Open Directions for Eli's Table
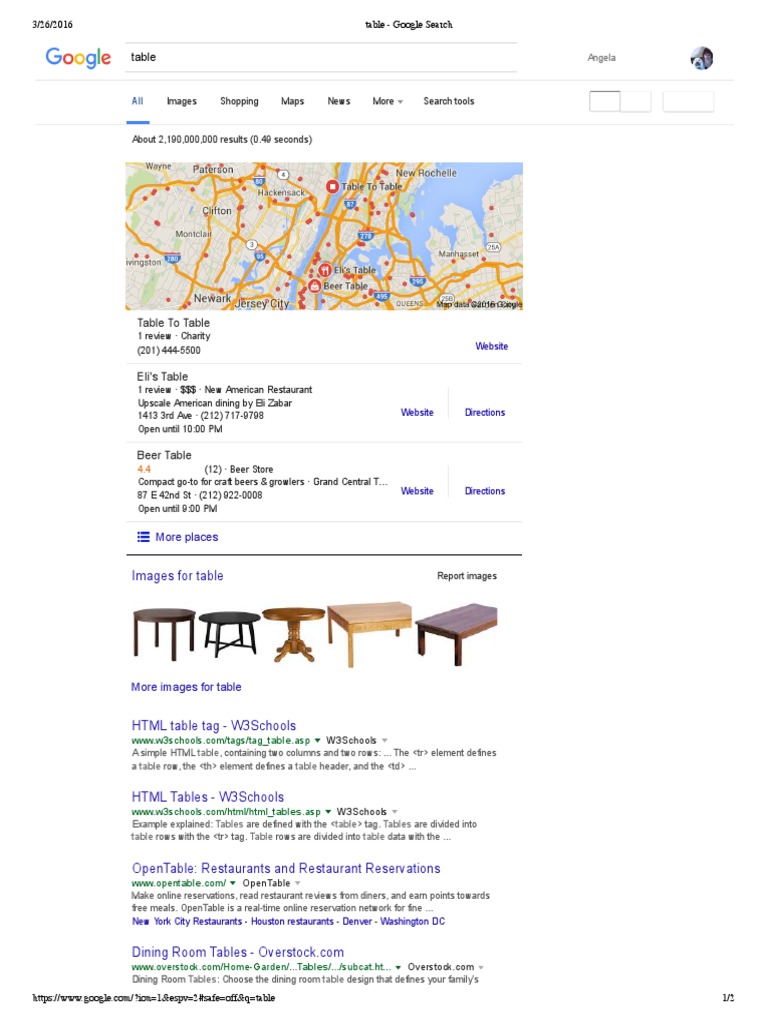This screenshot has width=768, height=1024. [x=485, y=413]
